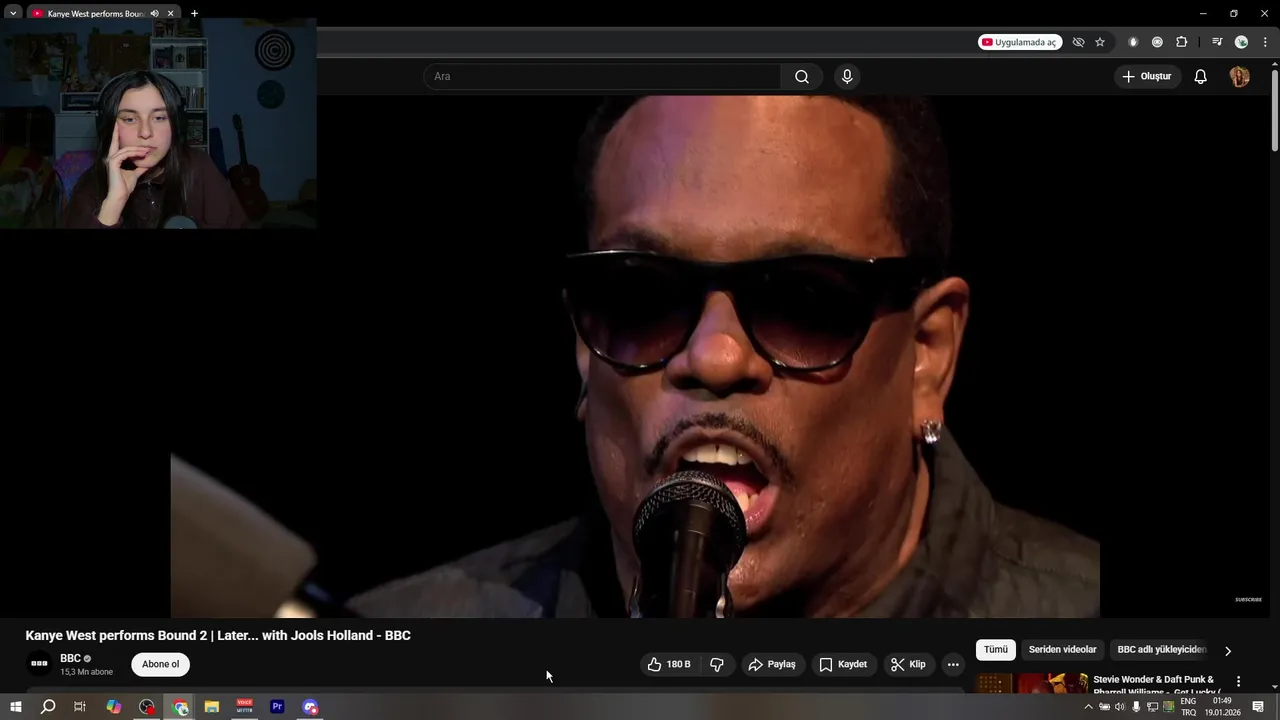Subscribe to BBC with Abone ol
Image resolution: width=1280 pixels, height=720 pixels.
(x=160, y=664)
